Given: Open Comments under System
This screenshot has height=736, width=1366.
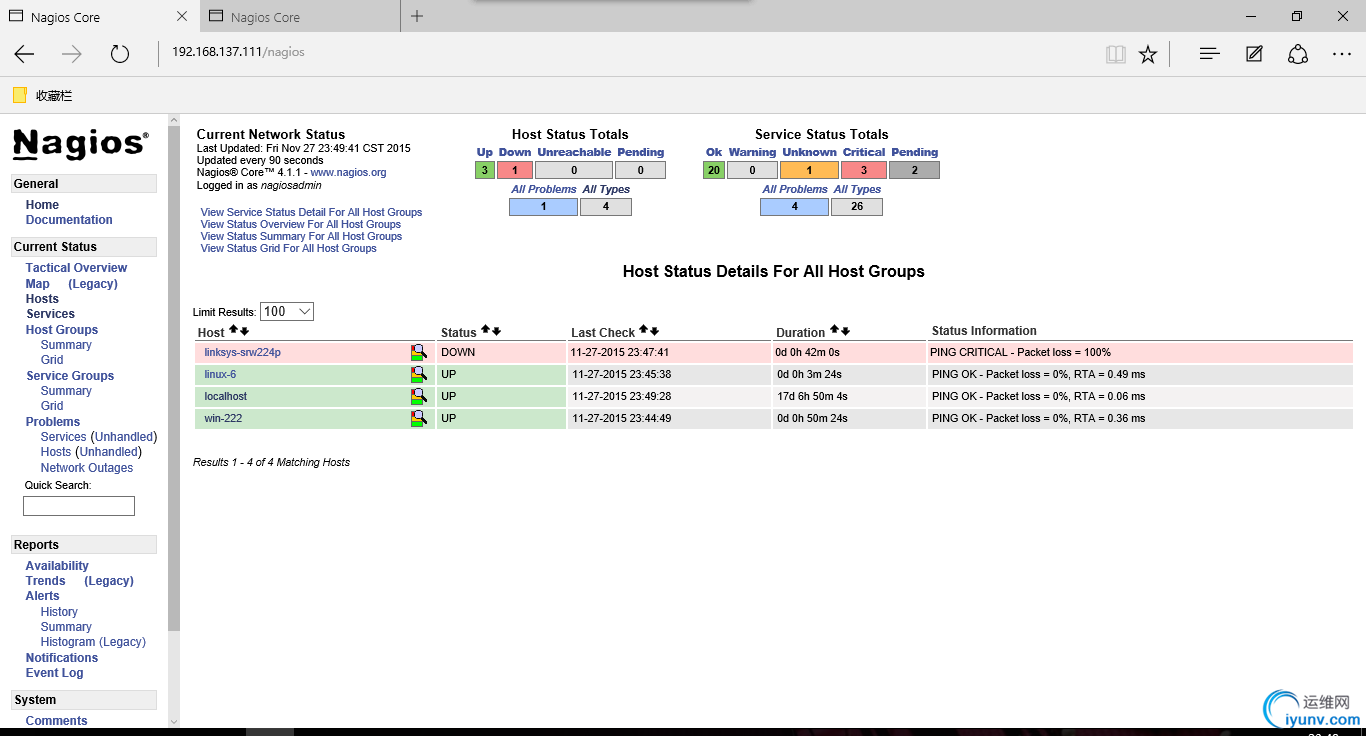Looking at the screenshot, I should pyautogui.click(x=56, y=721).
